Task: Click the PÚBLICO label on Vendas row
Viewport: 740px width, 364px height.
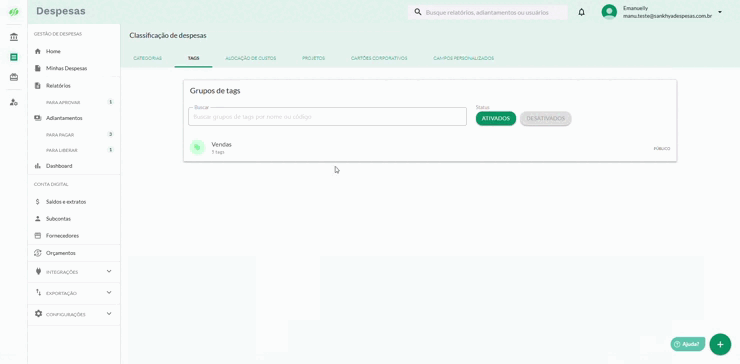Action: 662,149
